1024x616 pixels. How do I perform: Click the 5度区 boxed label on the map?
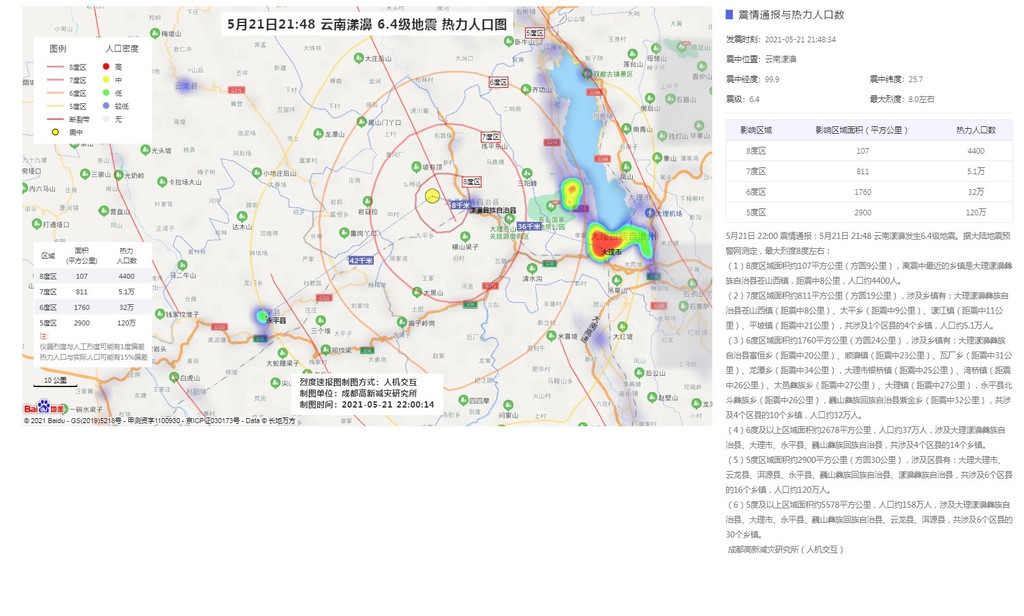(534, 33)
